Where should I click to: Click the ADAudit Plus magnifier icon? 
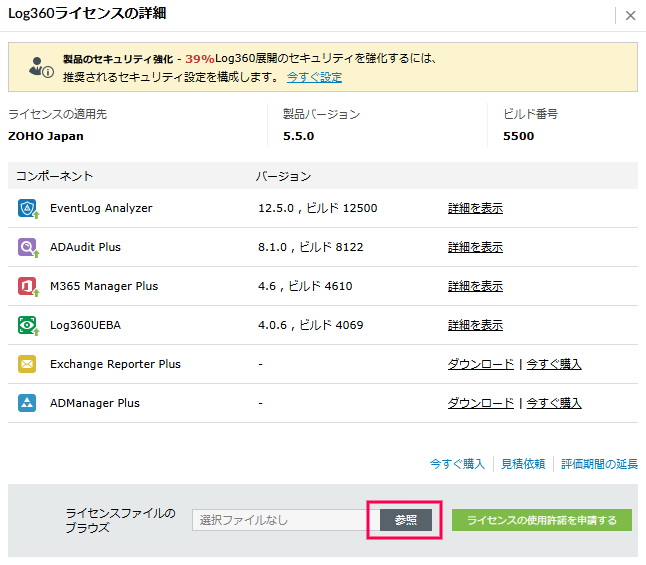[27, 247]
